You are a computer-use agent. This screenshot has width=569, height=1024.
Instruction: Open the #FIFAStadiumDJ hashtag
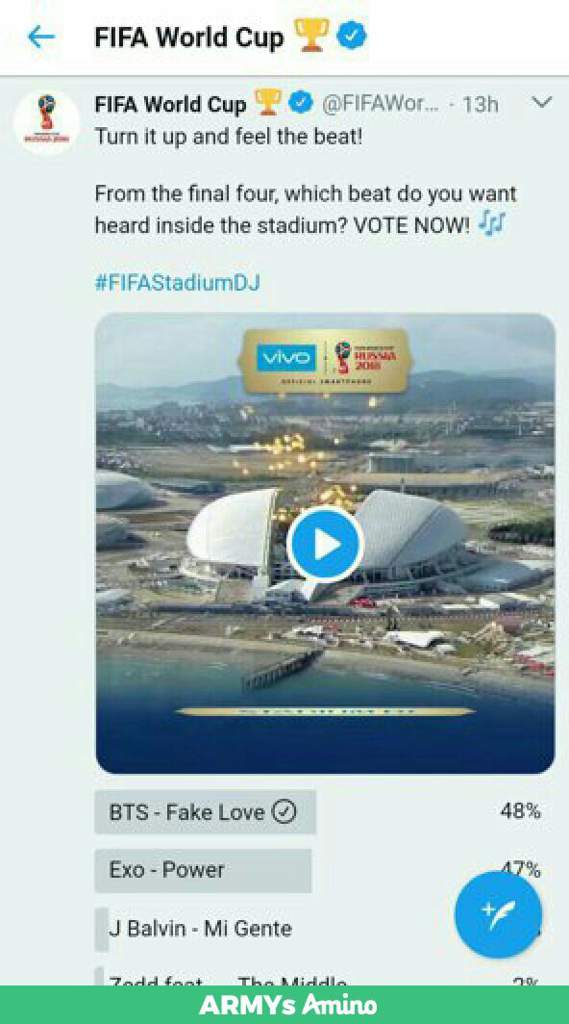177,283
